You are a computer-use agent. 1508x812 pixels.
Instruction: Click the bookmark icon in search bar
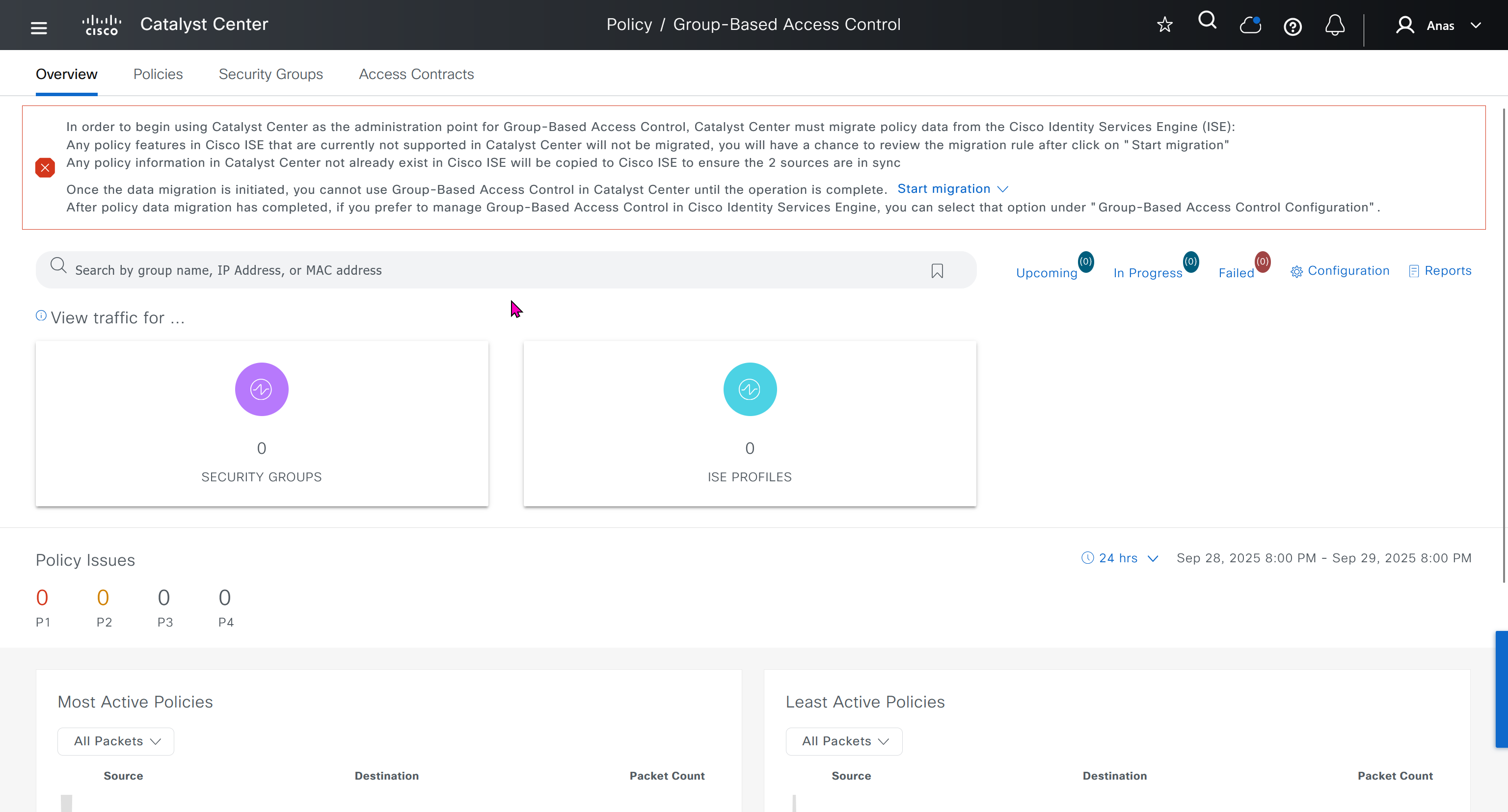coord(937,270)
